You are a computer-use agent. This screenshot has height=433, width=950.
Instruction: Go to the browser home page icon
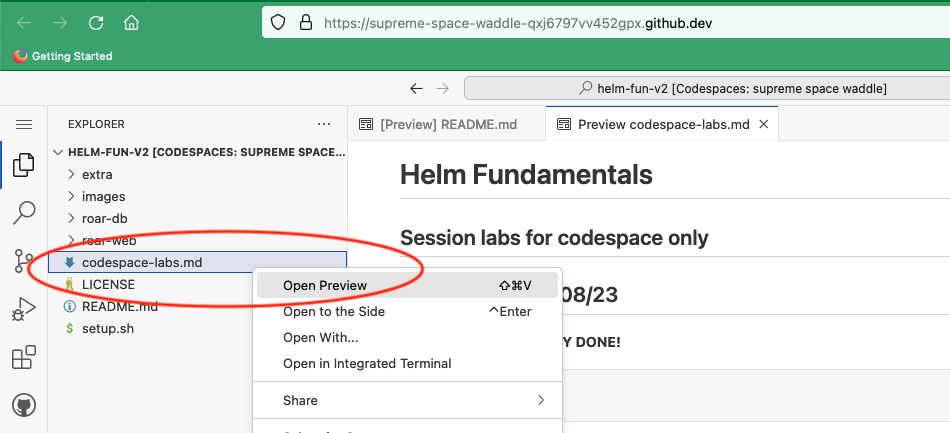coord(131,23)
